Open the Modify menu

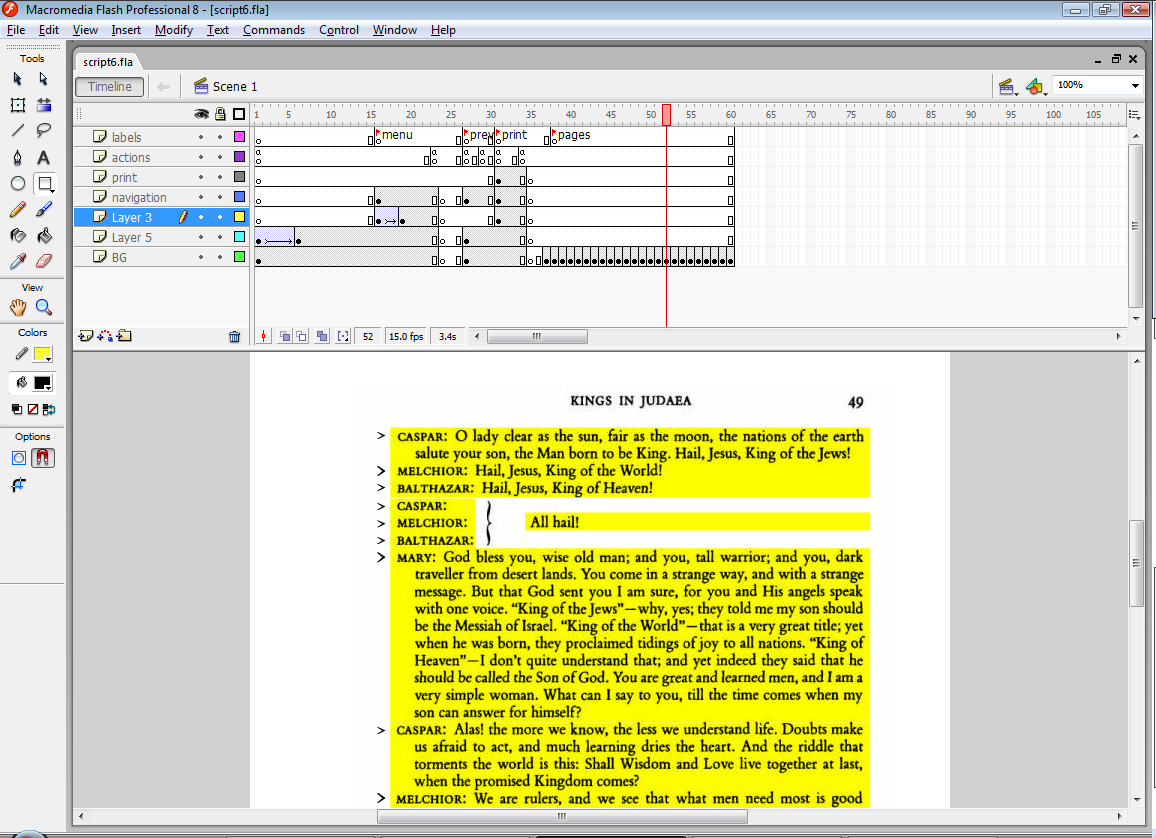(x=174, y=30)
